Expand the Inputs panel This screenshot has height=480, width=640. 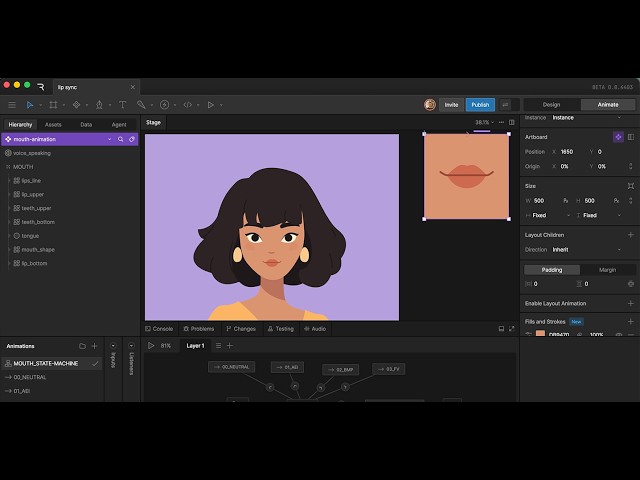[x=113, y=346]
